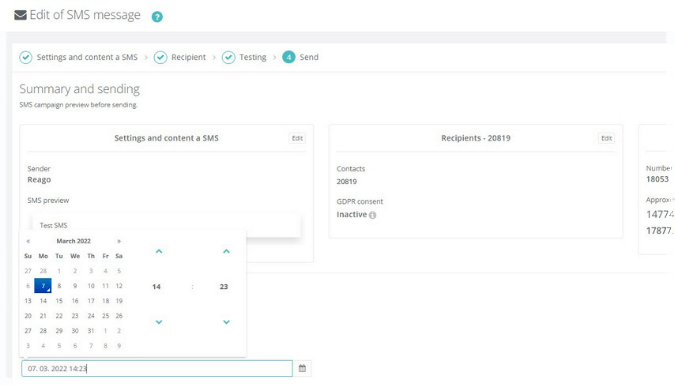Click the hour value 14
Viewport: 675px width, 385px height.
tap(156, 287)
